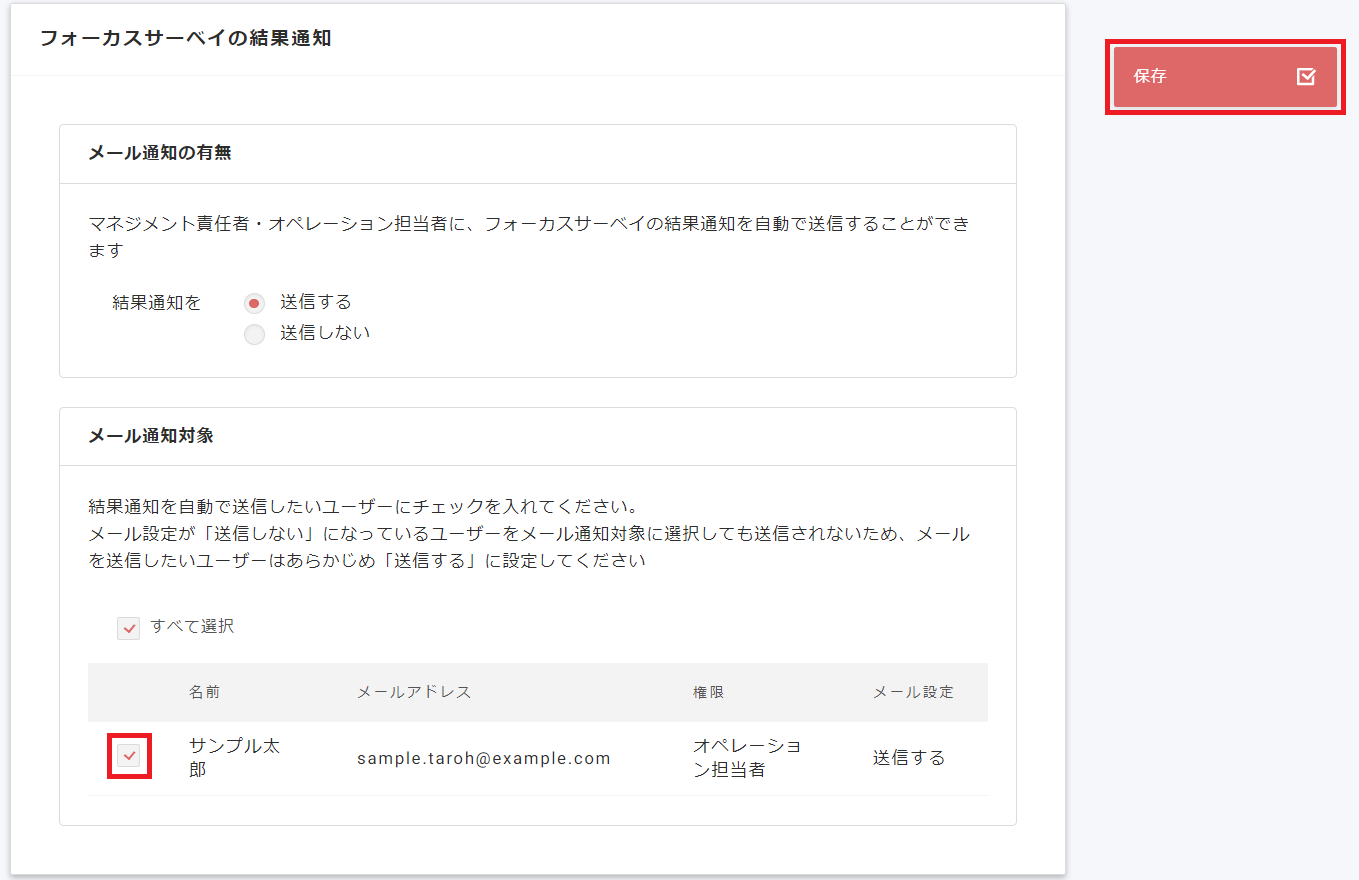Toggle the すべて選択 select-all checkbox
The image size is (1359, 880).
128,627
